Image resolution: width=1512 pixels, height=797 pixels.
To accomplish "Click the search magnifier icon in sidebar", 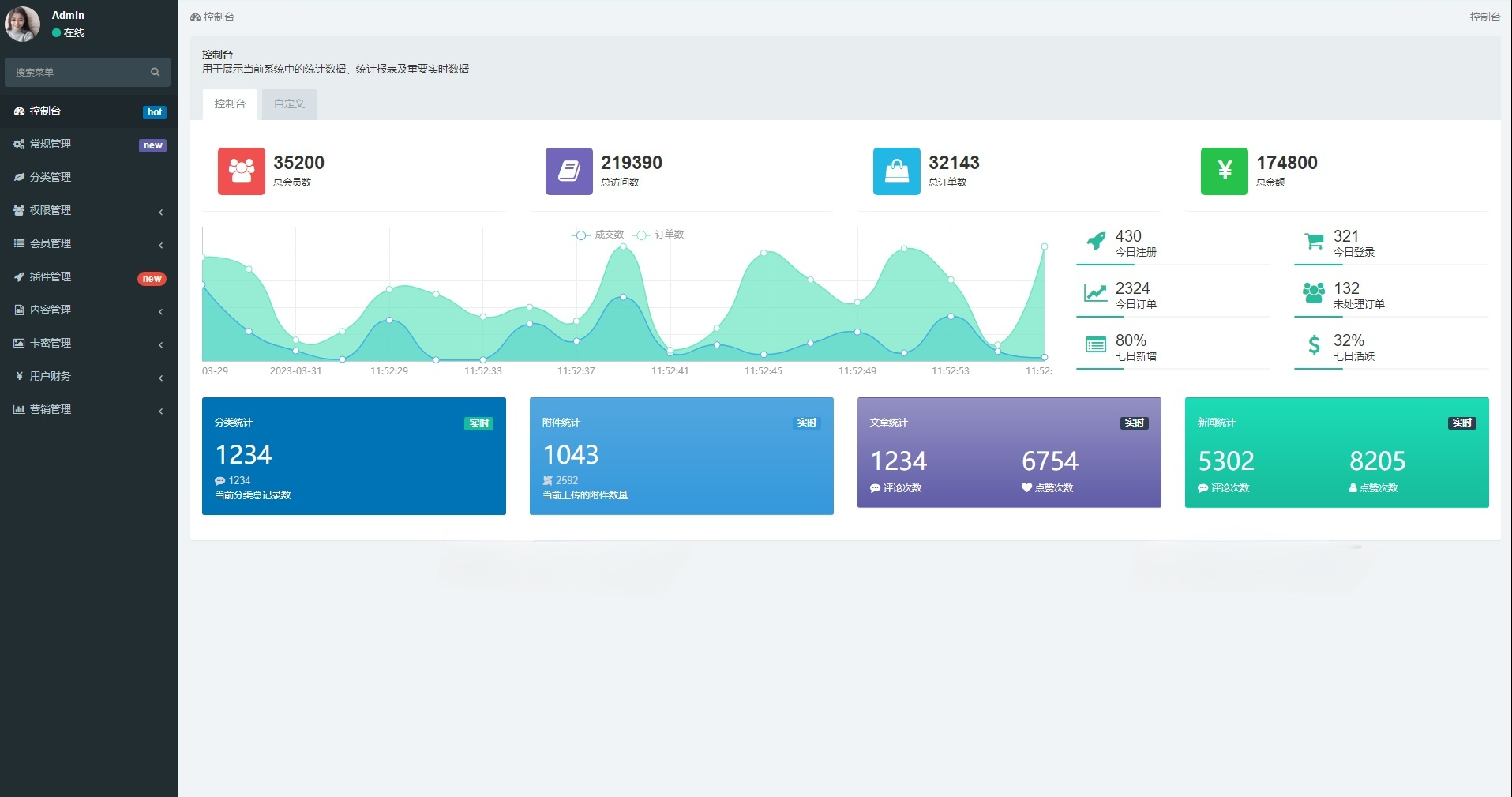I will click(155, 73).
